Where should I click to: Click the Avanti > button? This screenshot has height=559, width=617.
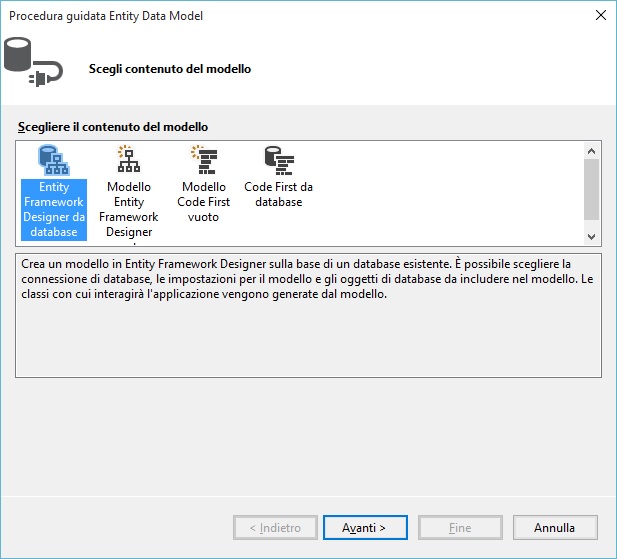pyautogui.click(x=365, y=528)
